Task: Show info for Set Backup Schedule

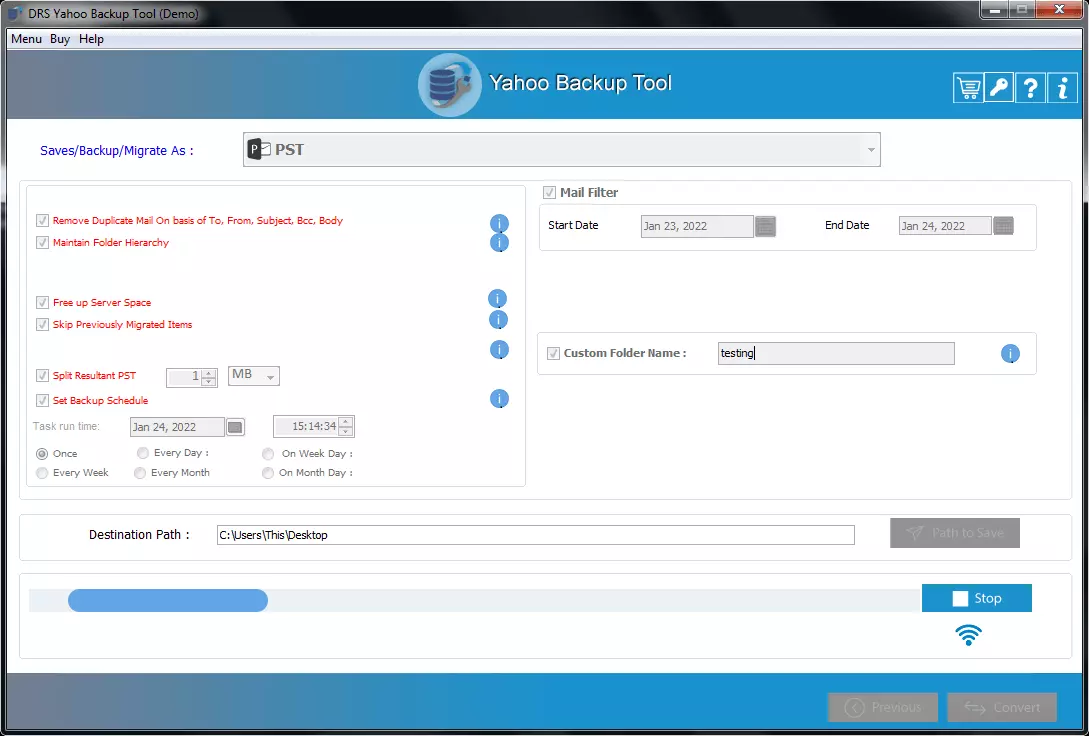Action: pyautogui.click(x=499, y=399)
